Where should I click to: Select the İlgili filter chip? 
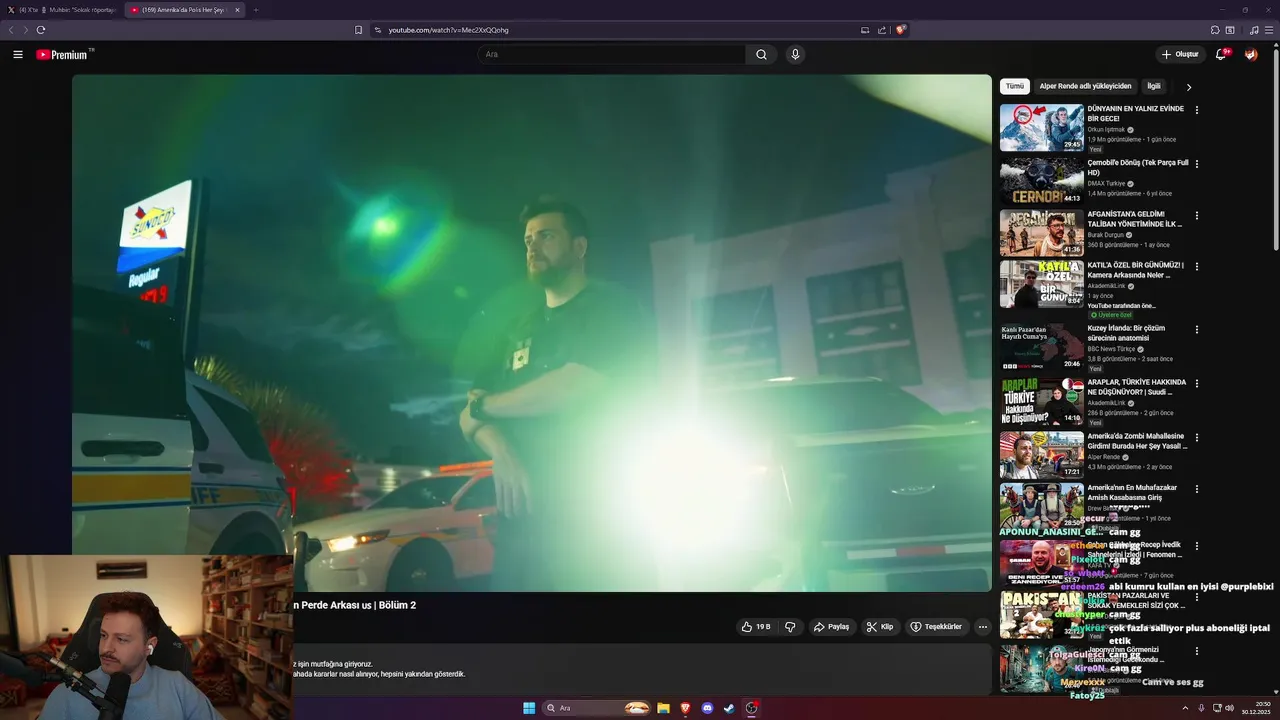pos(1154,87)
